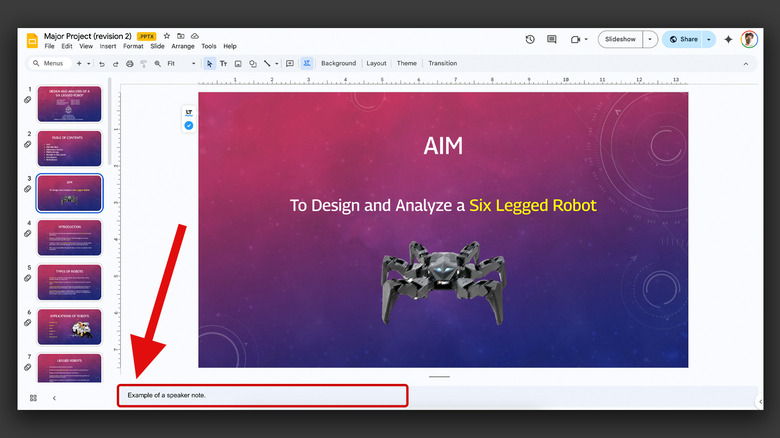The width and height of the screenshot is (780, 438).
Task: Select slide 2 Table of Contents thumbnail
Action: 69,148
